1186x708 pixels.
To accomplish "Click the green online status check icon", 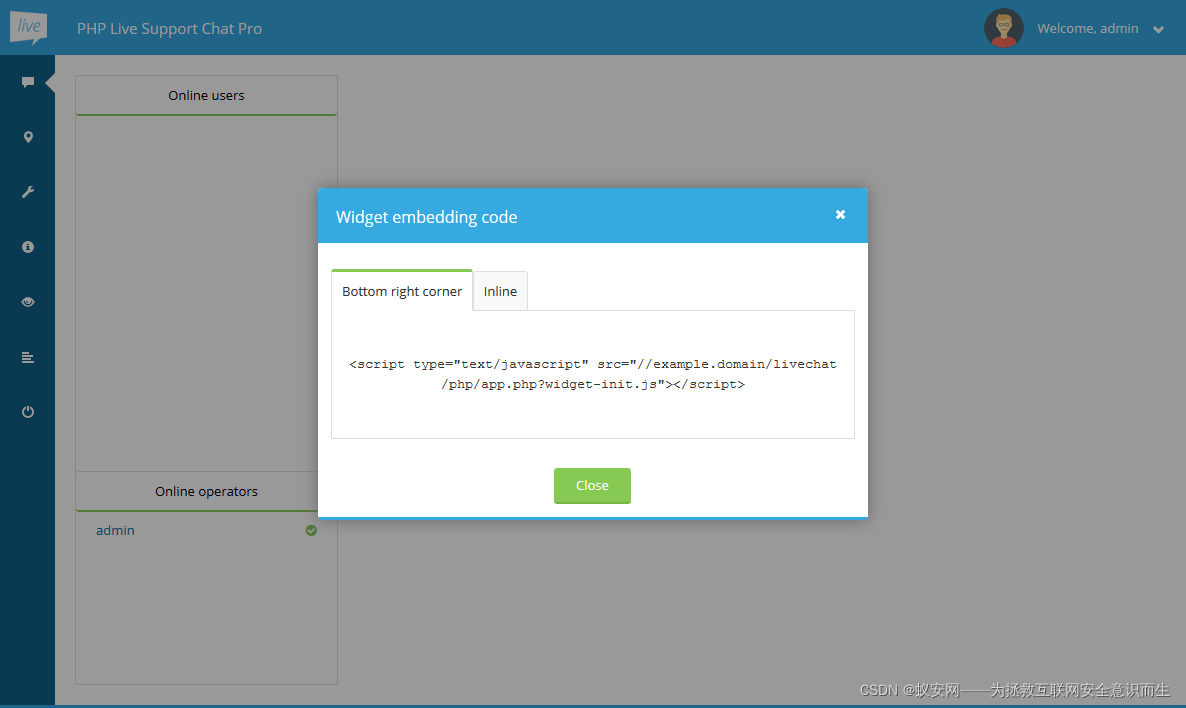I will 311,530.
